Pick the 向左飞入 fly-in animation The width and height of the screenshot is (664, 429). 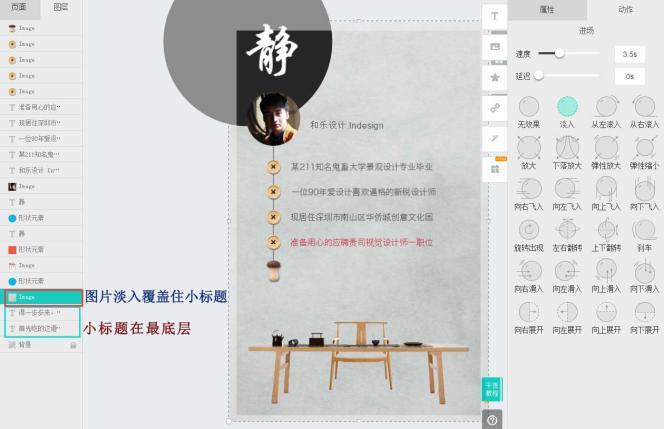click(x=567, y=194)
